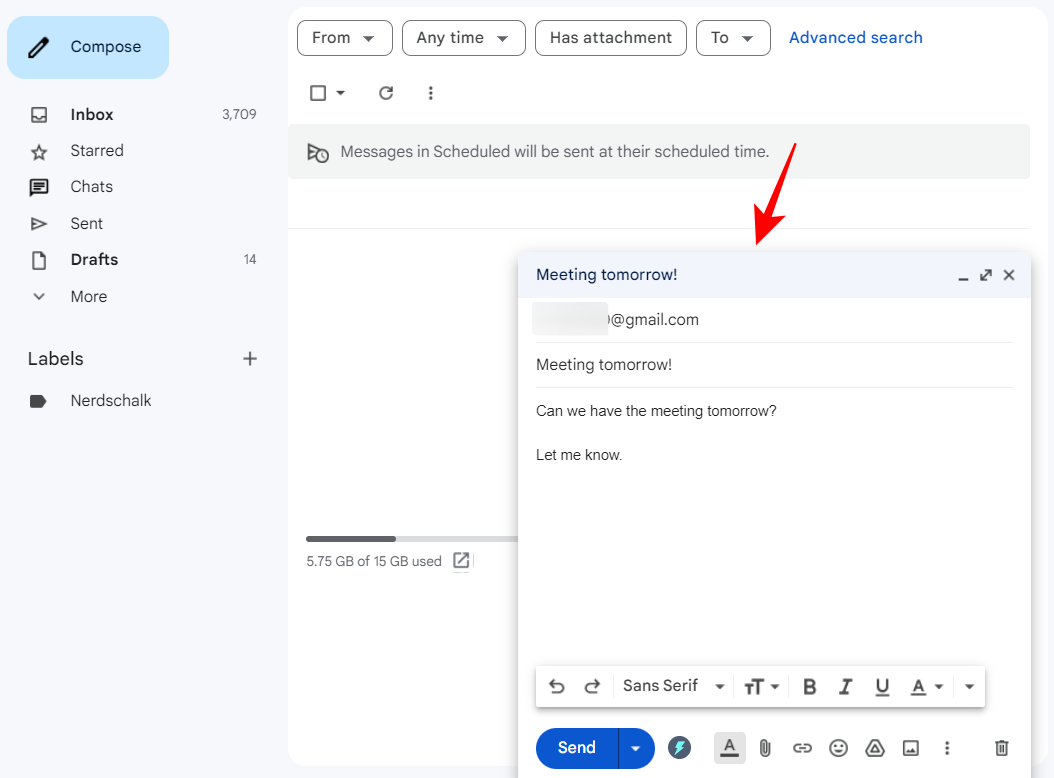The height and width of the screenshot is (778, 1054).
Task: Toggle bold formatting
Action: (x=810, y=686)
